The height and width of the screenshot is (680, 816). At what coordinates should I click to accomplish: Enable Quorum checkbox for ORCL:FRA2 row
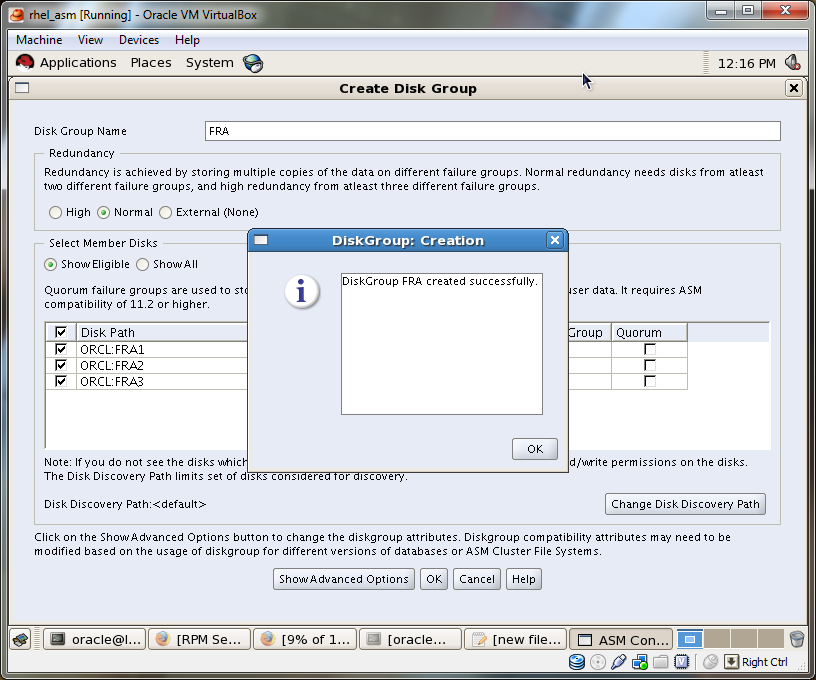tap(649, 365)
